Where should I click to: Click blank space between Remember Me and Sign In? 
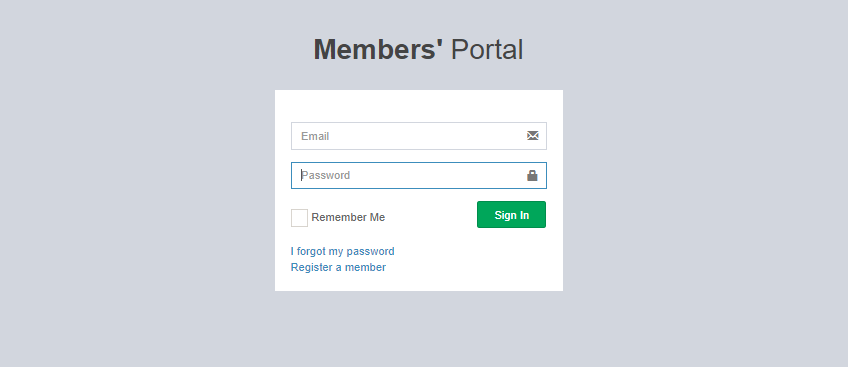coord(431,216)
